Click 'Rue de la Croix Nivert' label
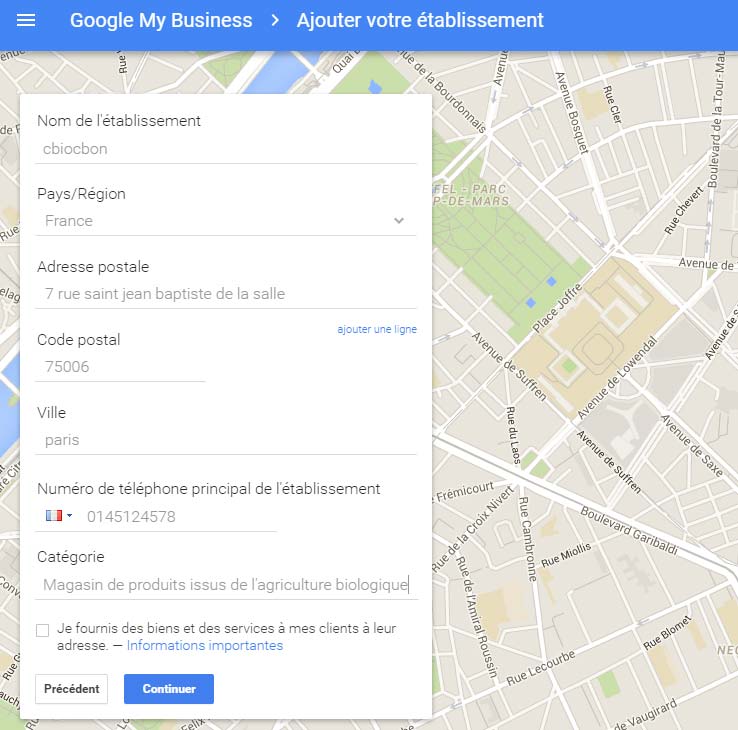This screenshot has width=738, height=730. (472, 529)
